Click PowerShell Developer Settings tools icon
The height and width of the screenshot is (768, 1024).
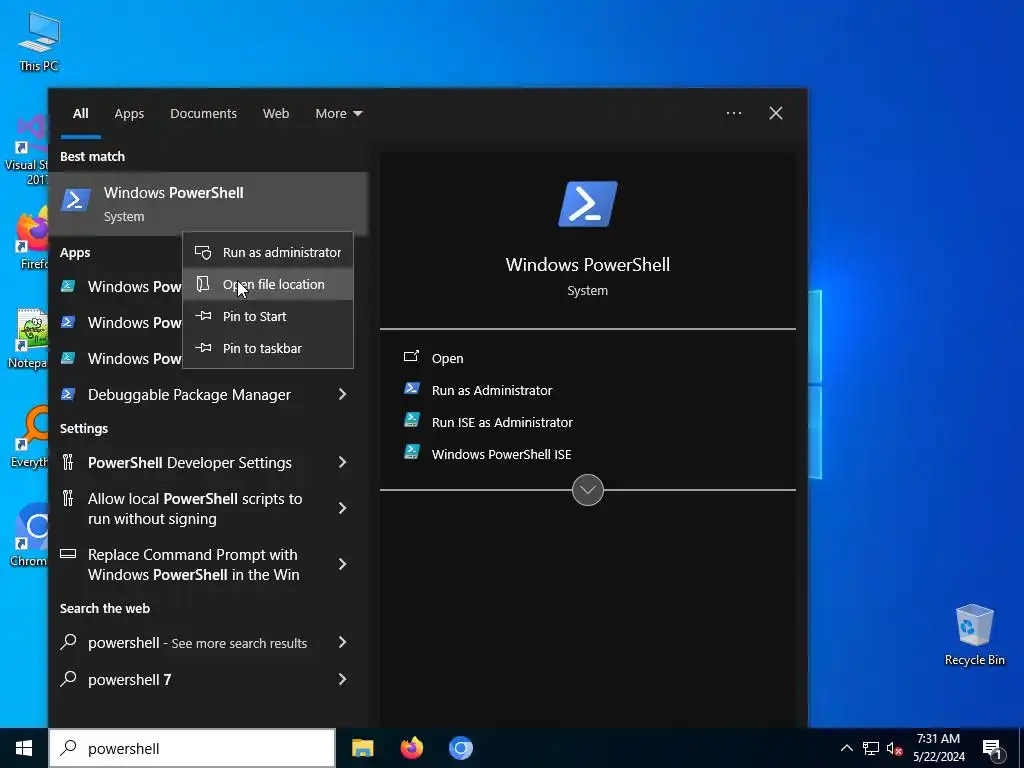point(68,462)
